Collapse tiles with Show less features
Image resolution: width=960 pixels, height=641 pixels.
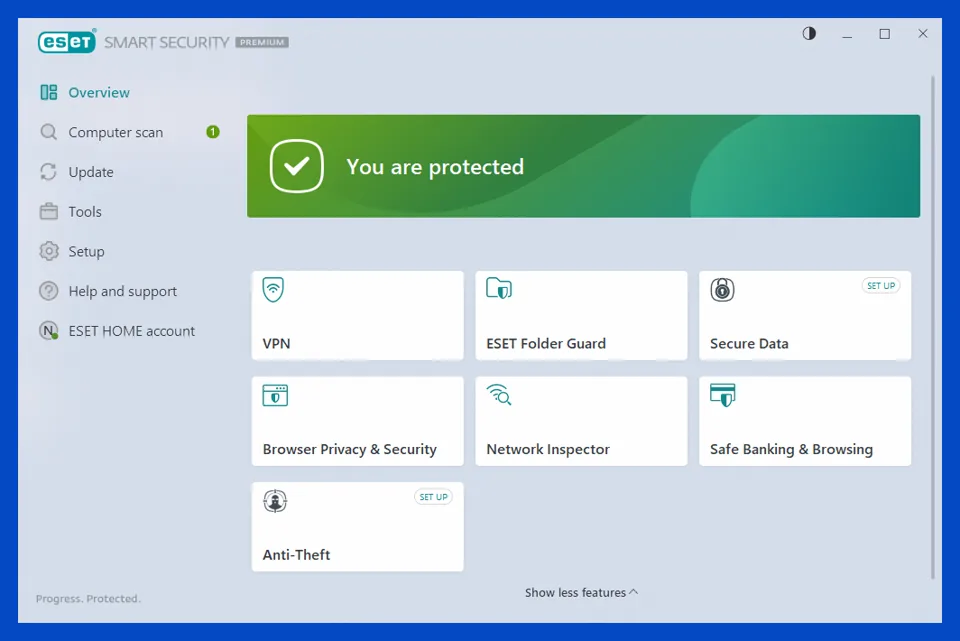coord(581,593)
